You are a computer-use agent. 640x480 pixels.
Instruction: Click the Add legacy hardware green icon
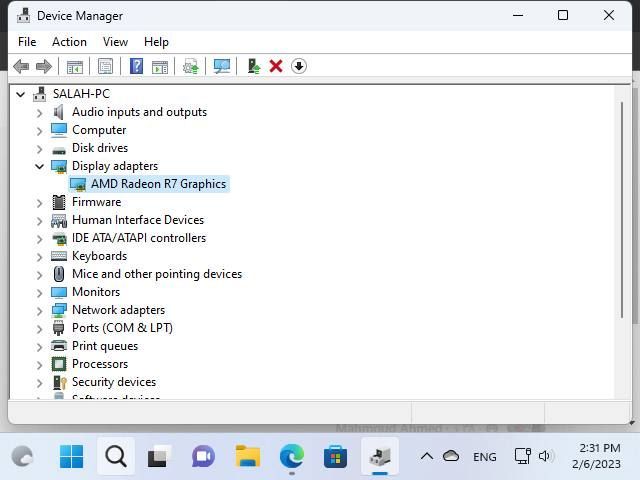coord(253,66)
